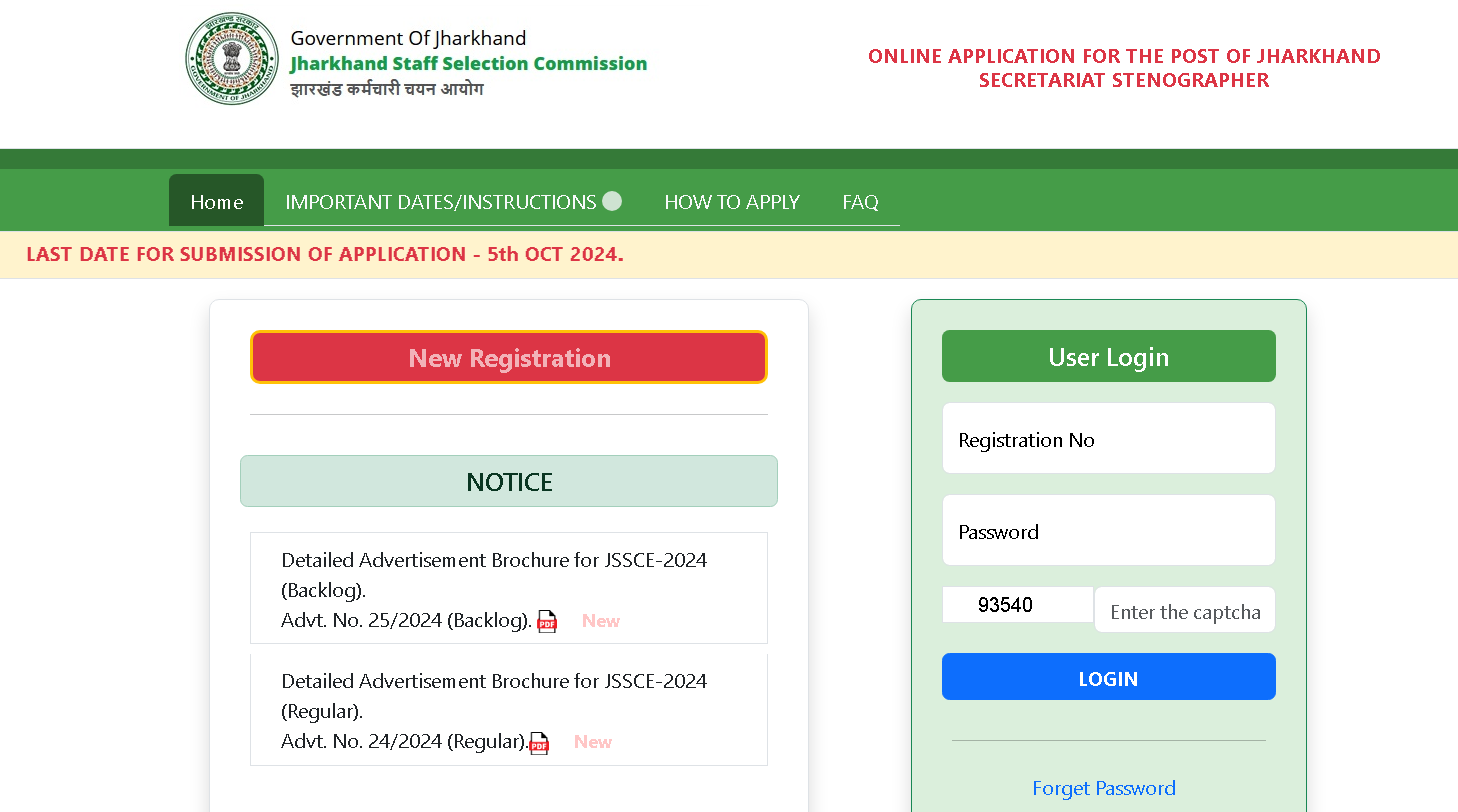Click the Online Application Secretariat Stenographer heading
The image size is (1458, 812).
(1124, 68)
